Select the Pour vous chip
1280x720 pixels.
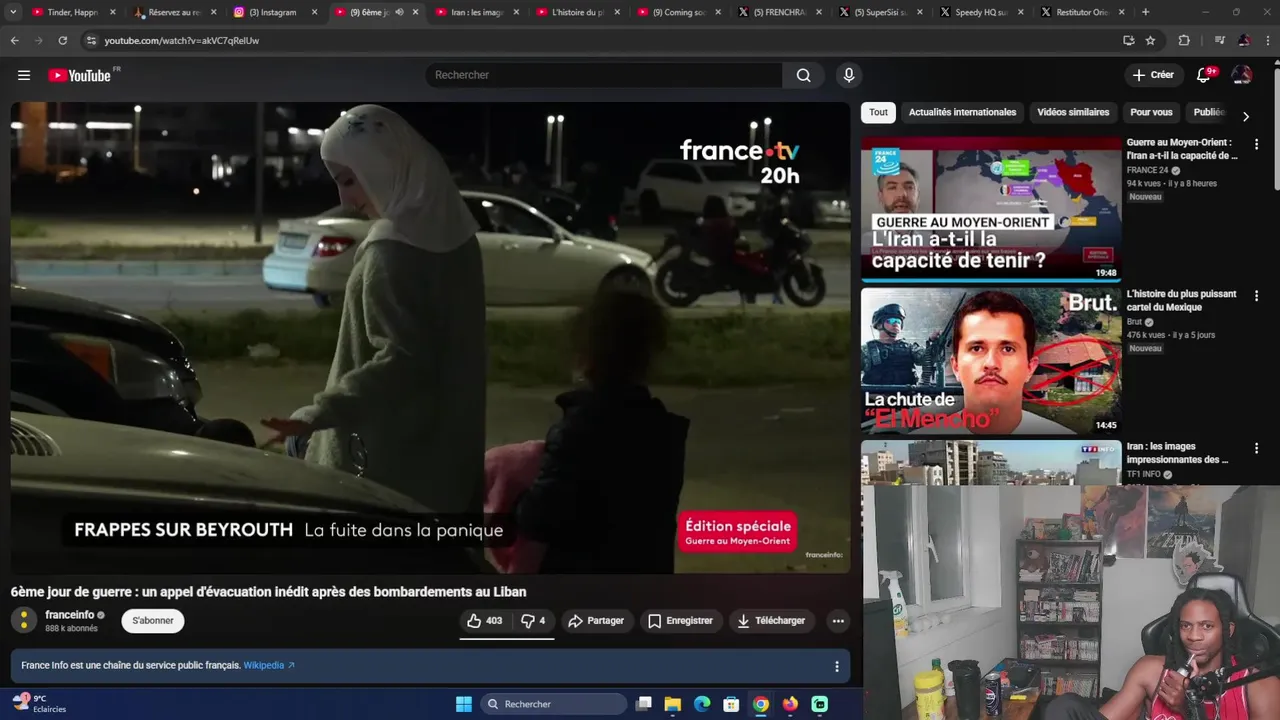pyautogui.click(x=1151, y=112)
